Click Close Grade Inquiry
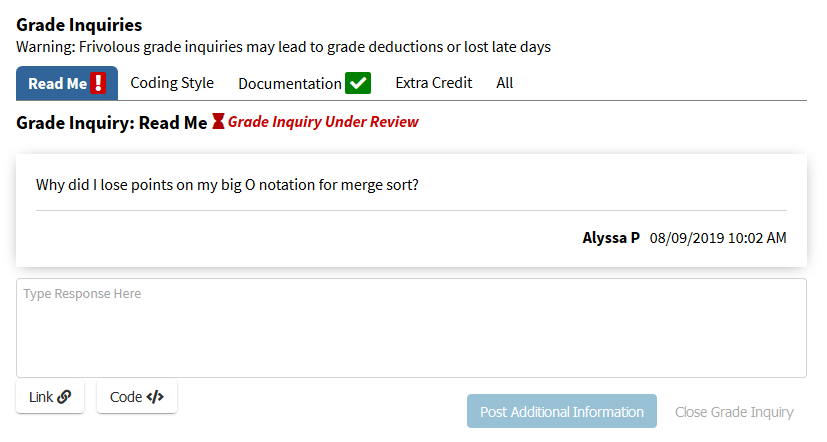The width and height of the screenshot is (827, 442). coord(734,412)
